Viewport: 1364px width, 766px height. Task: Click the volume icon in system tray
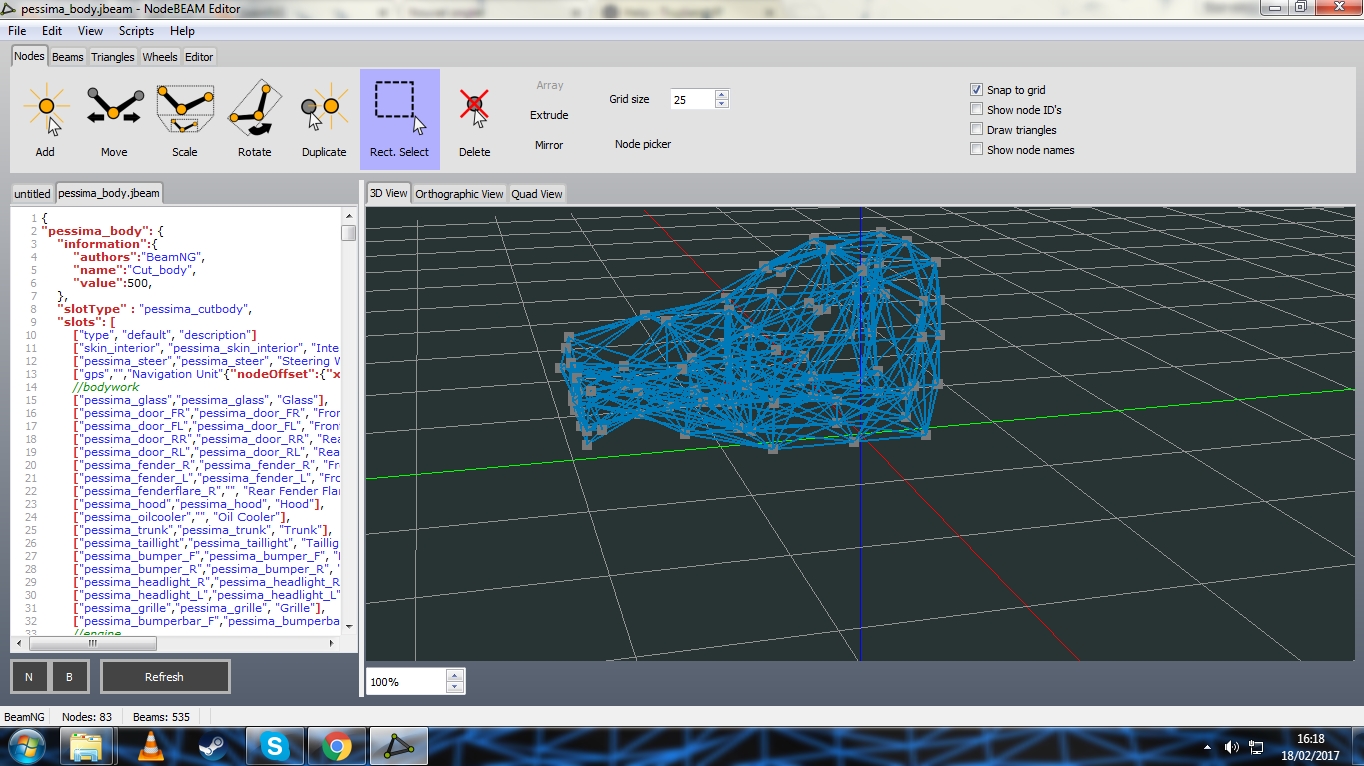click(x=1231, y=747)
